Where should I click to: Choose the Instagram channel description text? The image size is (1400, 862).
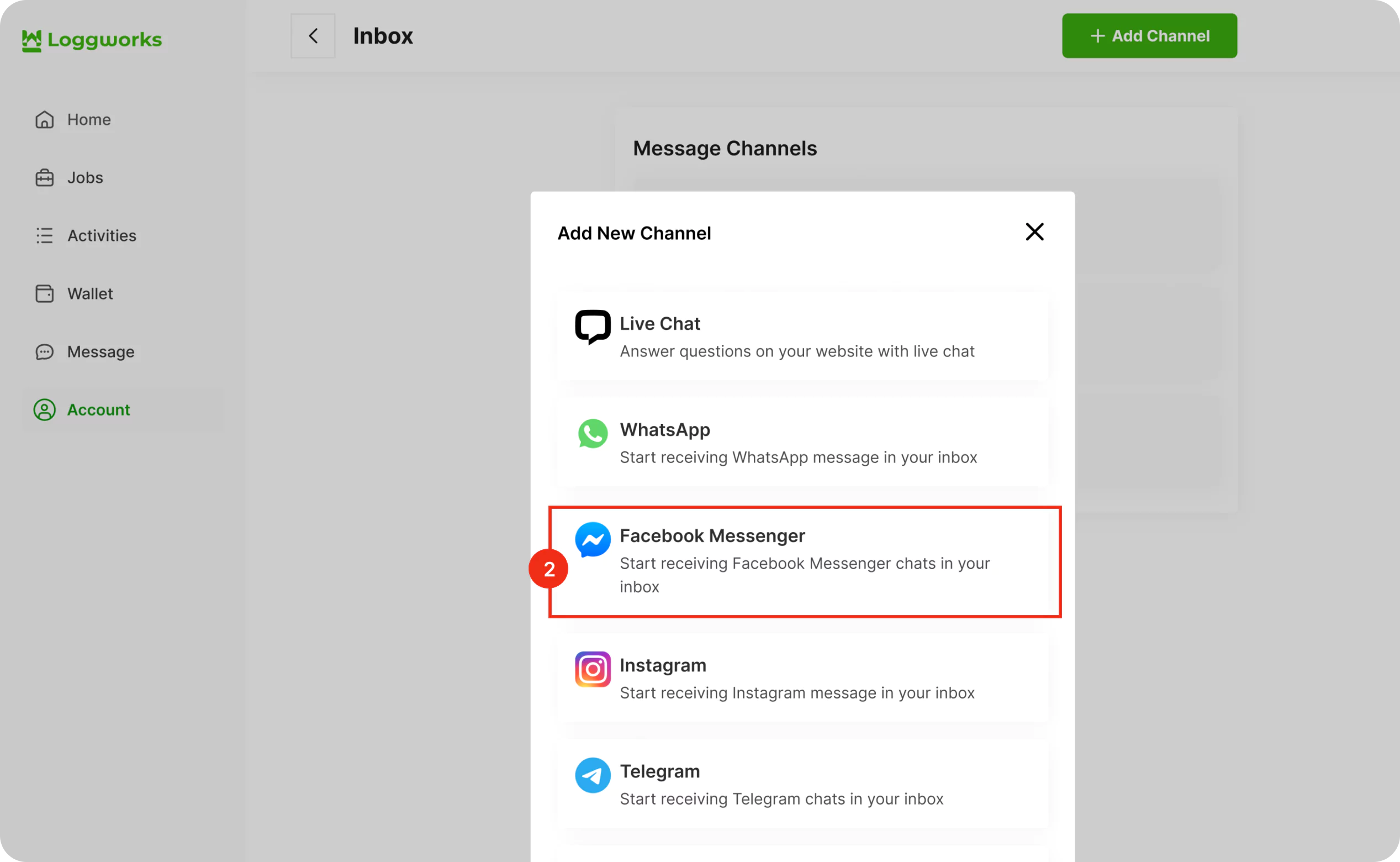pos(796,693)
